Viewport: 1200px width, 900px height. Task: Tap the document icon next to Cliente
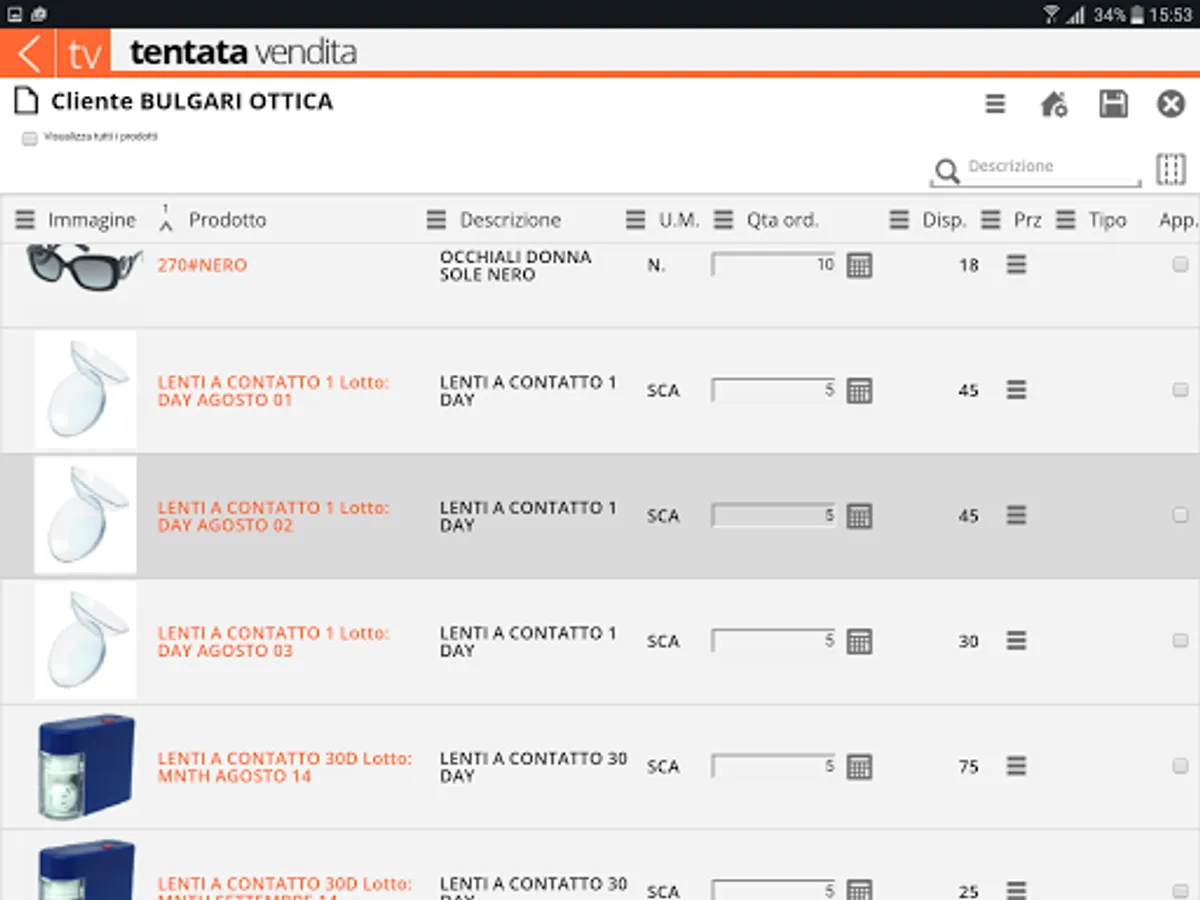tap(26, 102)
